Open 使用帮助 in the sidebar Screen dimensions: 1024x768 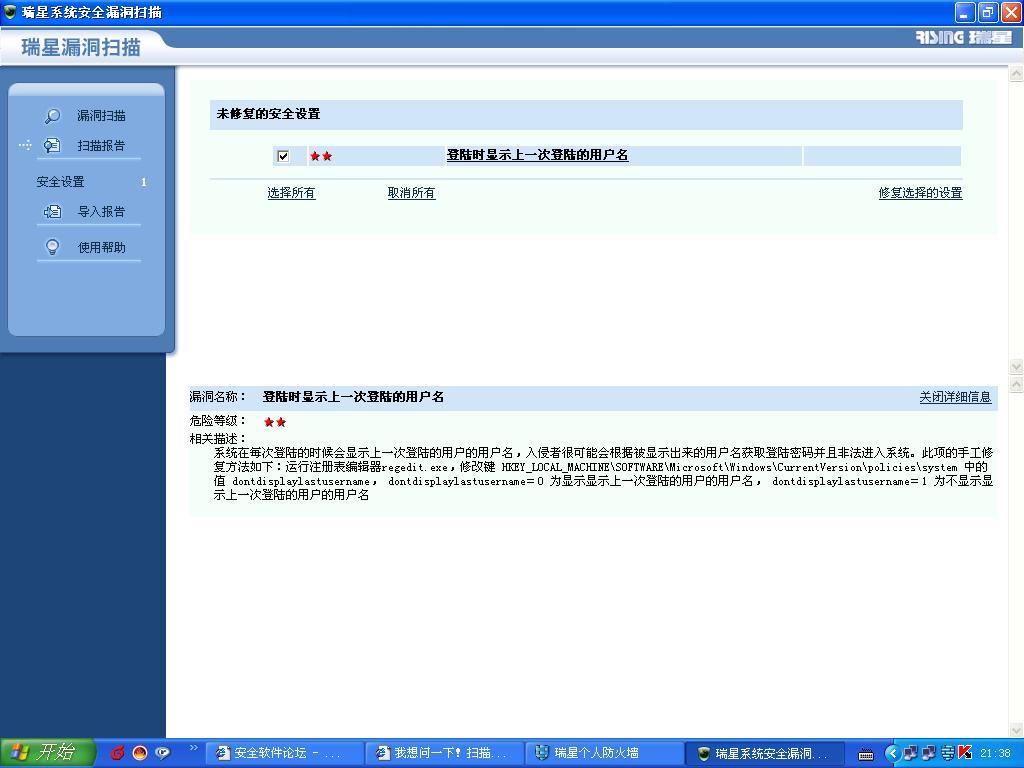click(101, 248)
